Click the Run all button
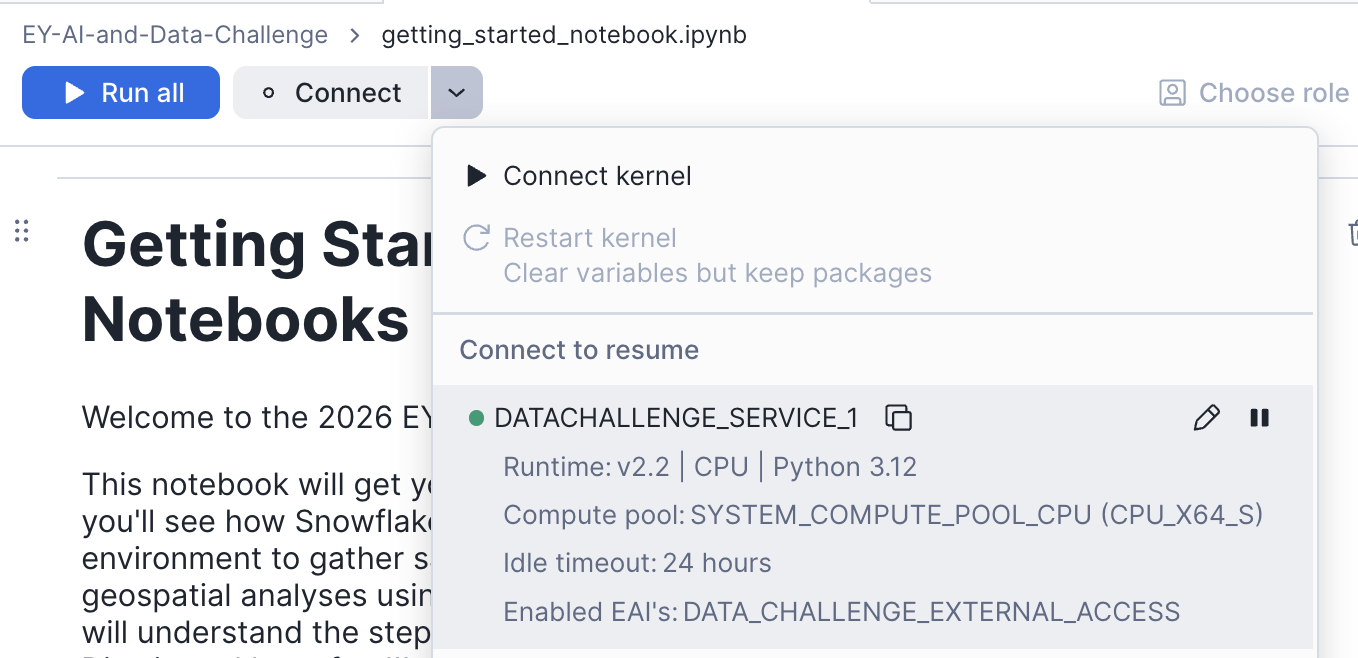 pos(121,93)
